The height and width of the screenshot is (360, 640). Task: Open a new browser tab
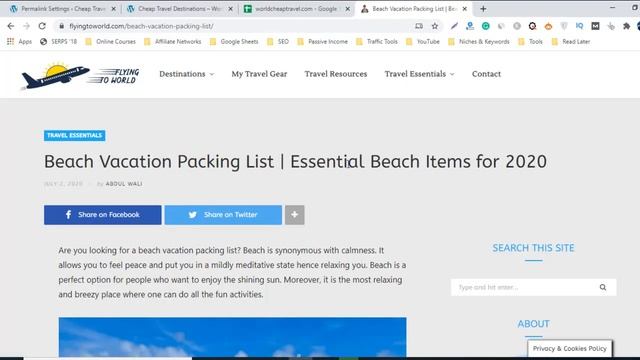pos(483,9)
